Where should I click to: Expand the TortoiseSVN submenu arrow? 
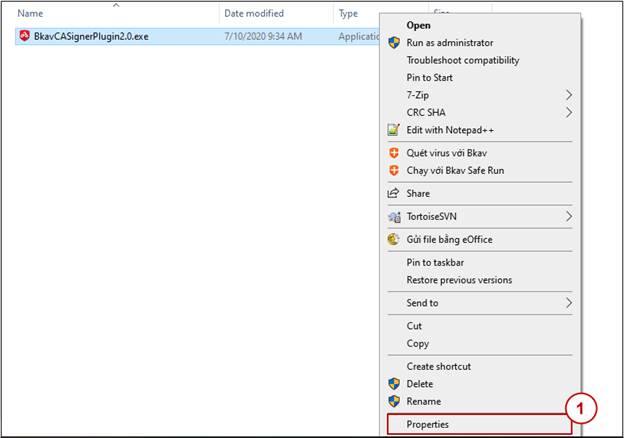click(x=569, y=216)
